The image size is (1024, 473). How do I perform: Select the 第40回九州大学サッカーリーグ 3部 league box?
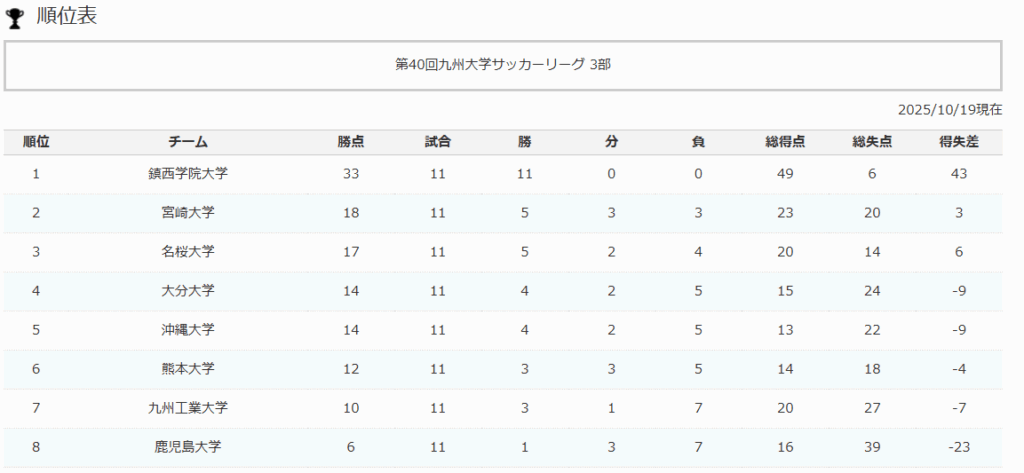click(x=503, y=65)
